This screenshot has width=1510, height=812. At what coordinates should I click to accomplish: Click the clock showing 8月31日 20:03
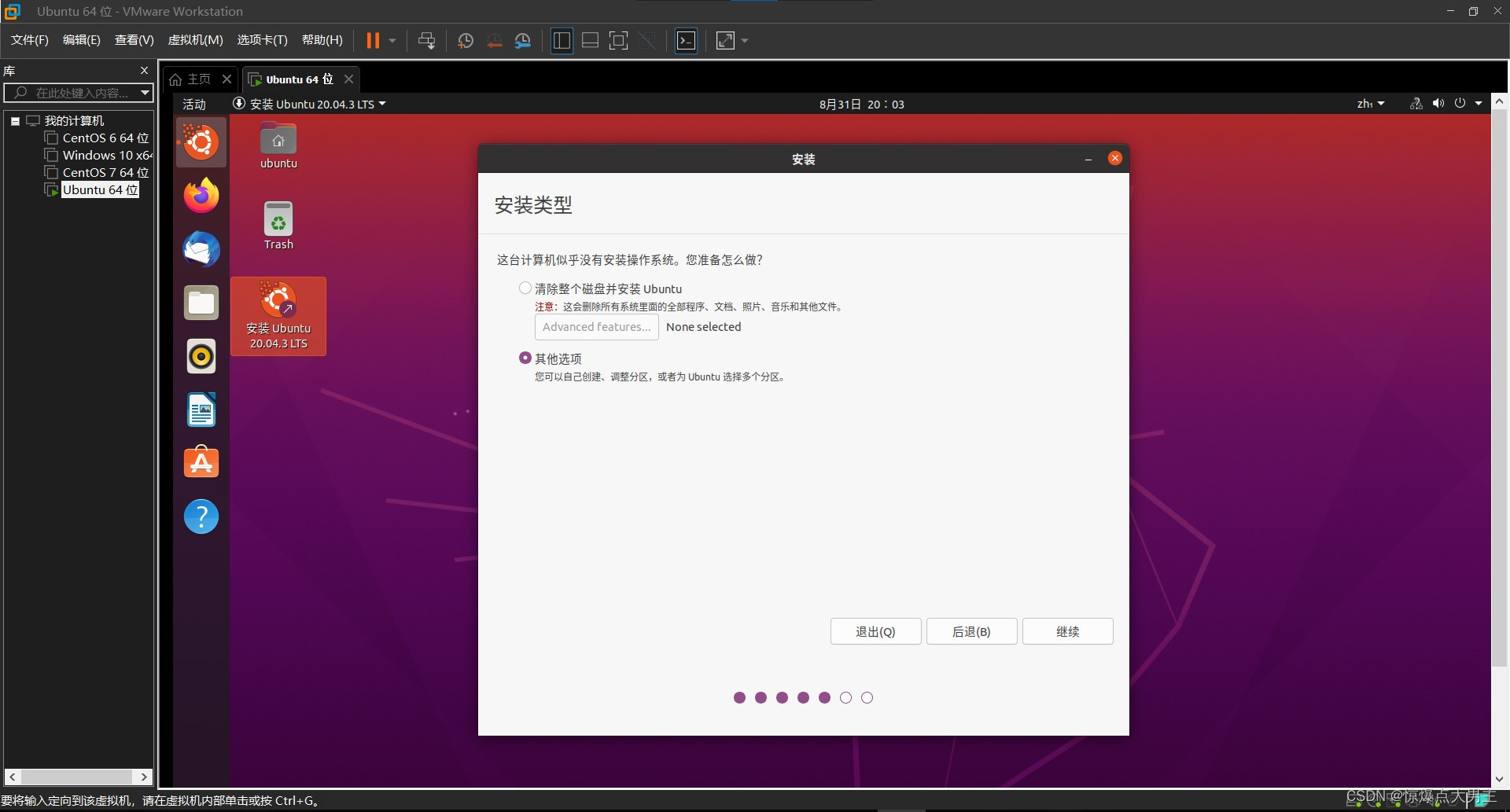(x=861, y=105)
